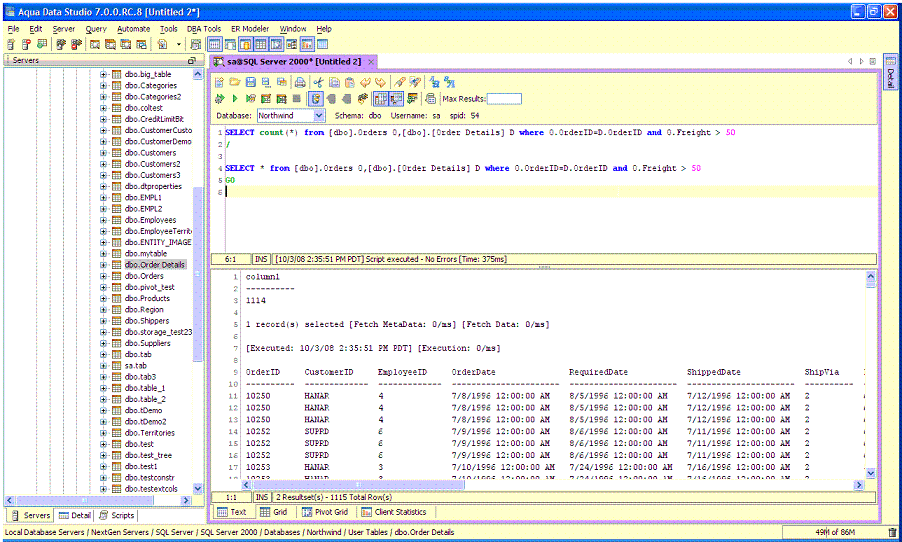Open the Query menu
Viewport: 902px width, 542px height.
[96, 29]
